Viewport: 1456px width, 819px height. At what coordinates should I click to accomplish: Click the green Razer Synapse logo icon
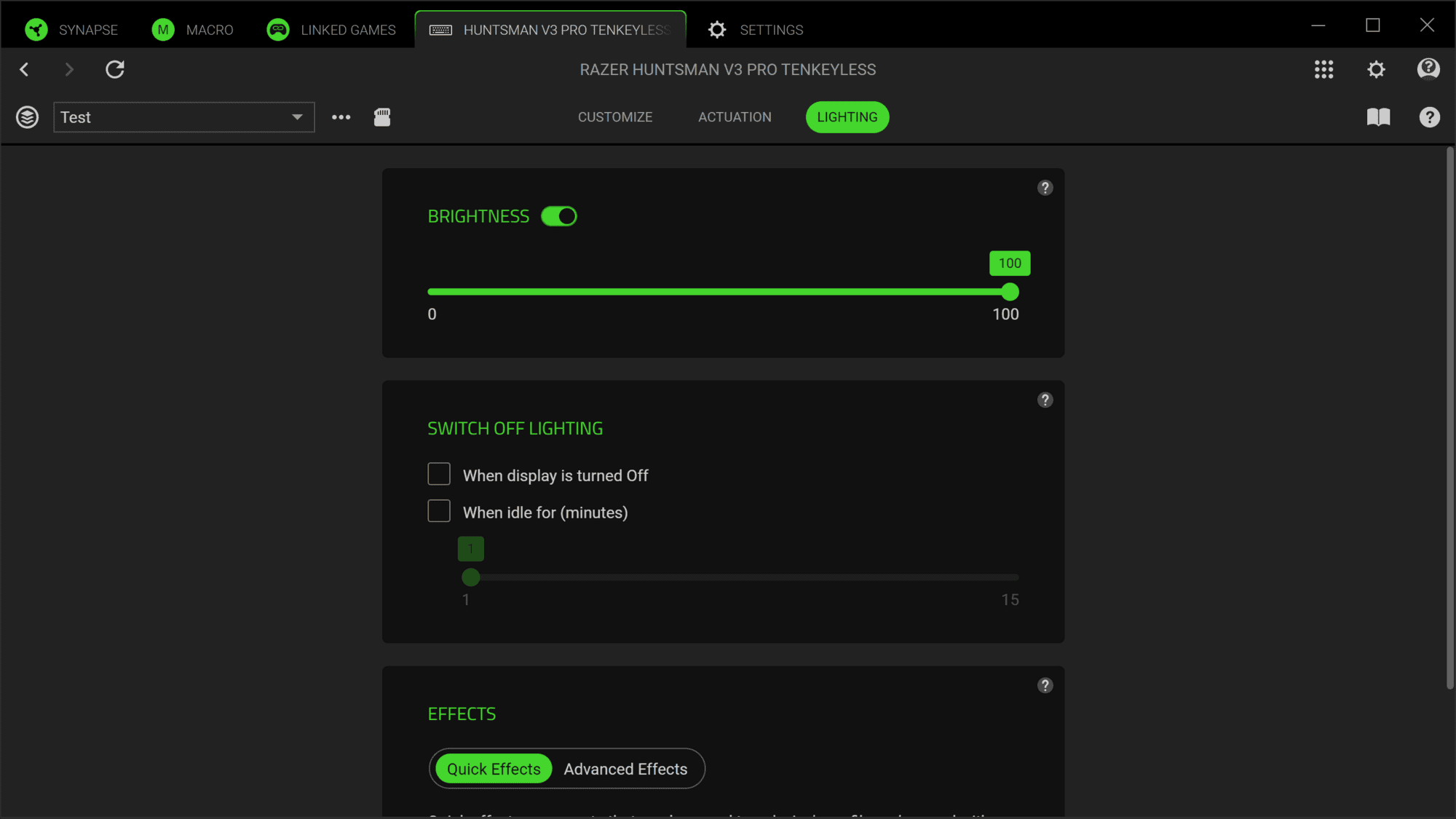click(x=36, y=29)
